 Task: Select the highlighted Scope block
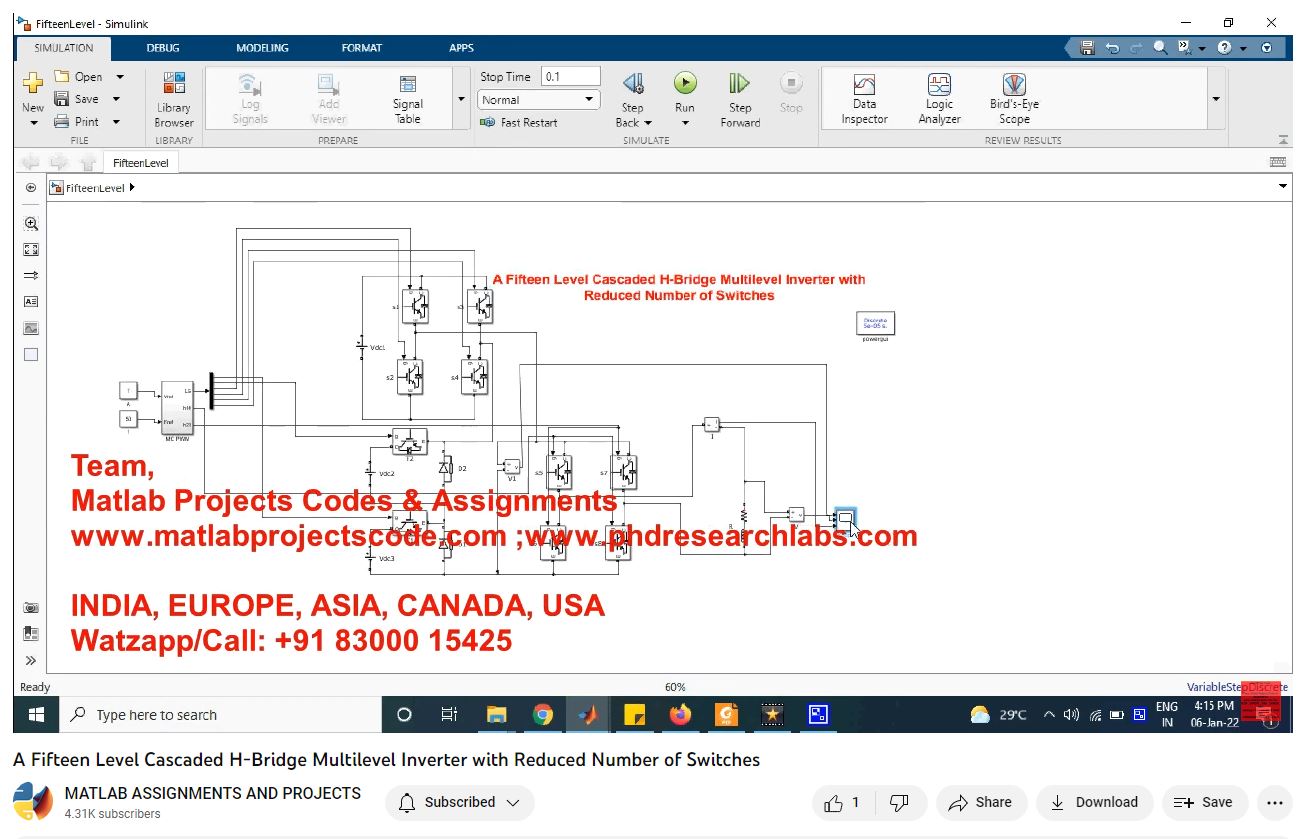tap(845, 519)
